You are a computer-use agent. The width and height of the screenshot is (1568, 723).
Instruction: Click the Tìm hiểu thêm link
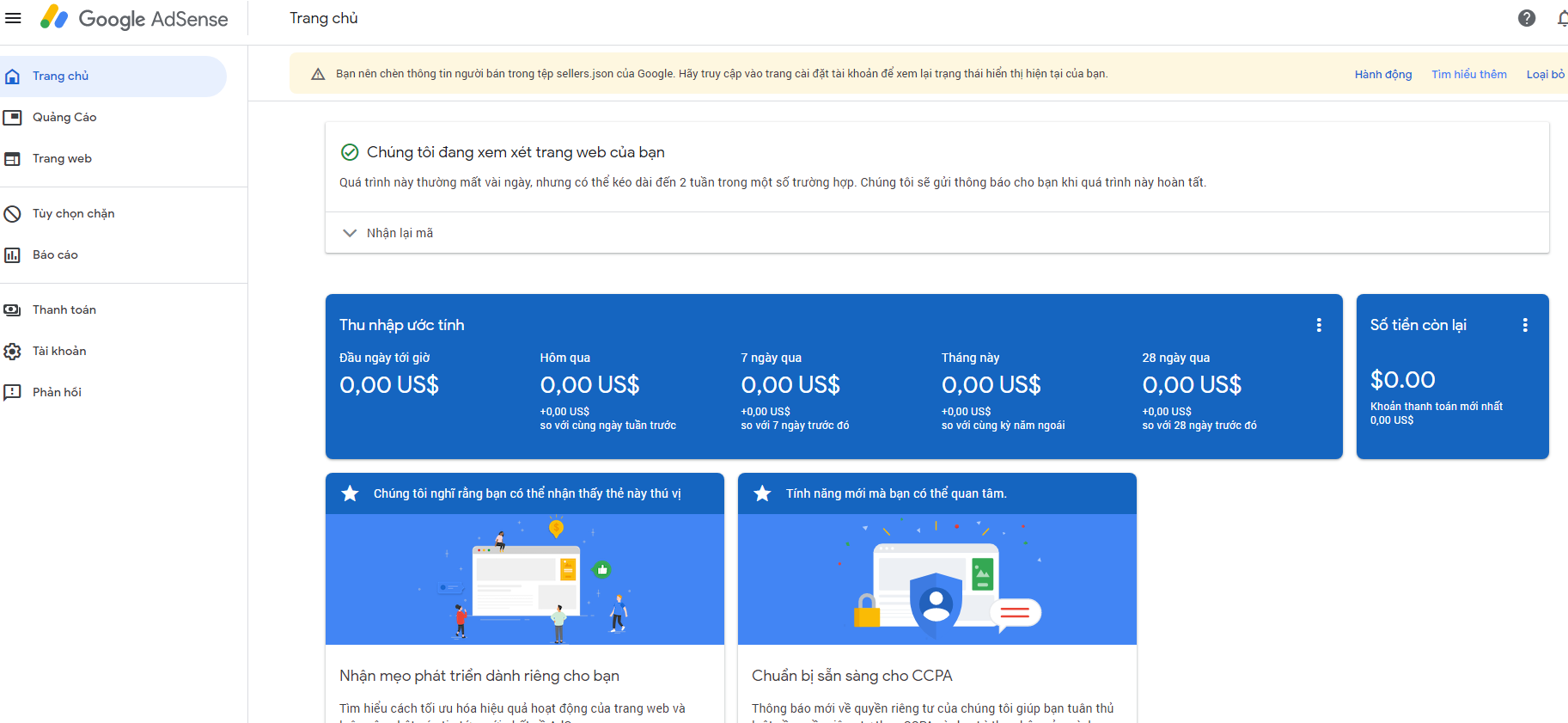[1469, 75]
